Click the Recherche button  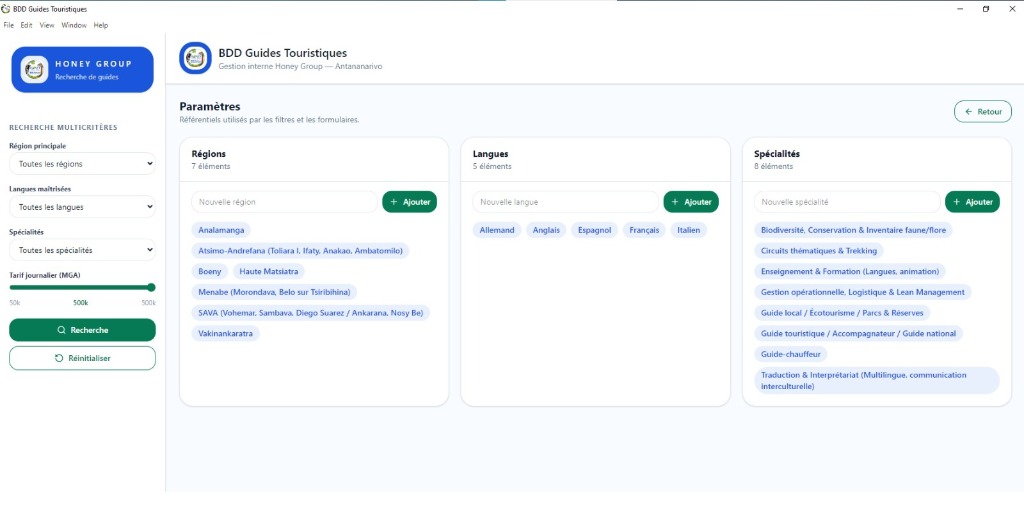click(x=82, y=330)
